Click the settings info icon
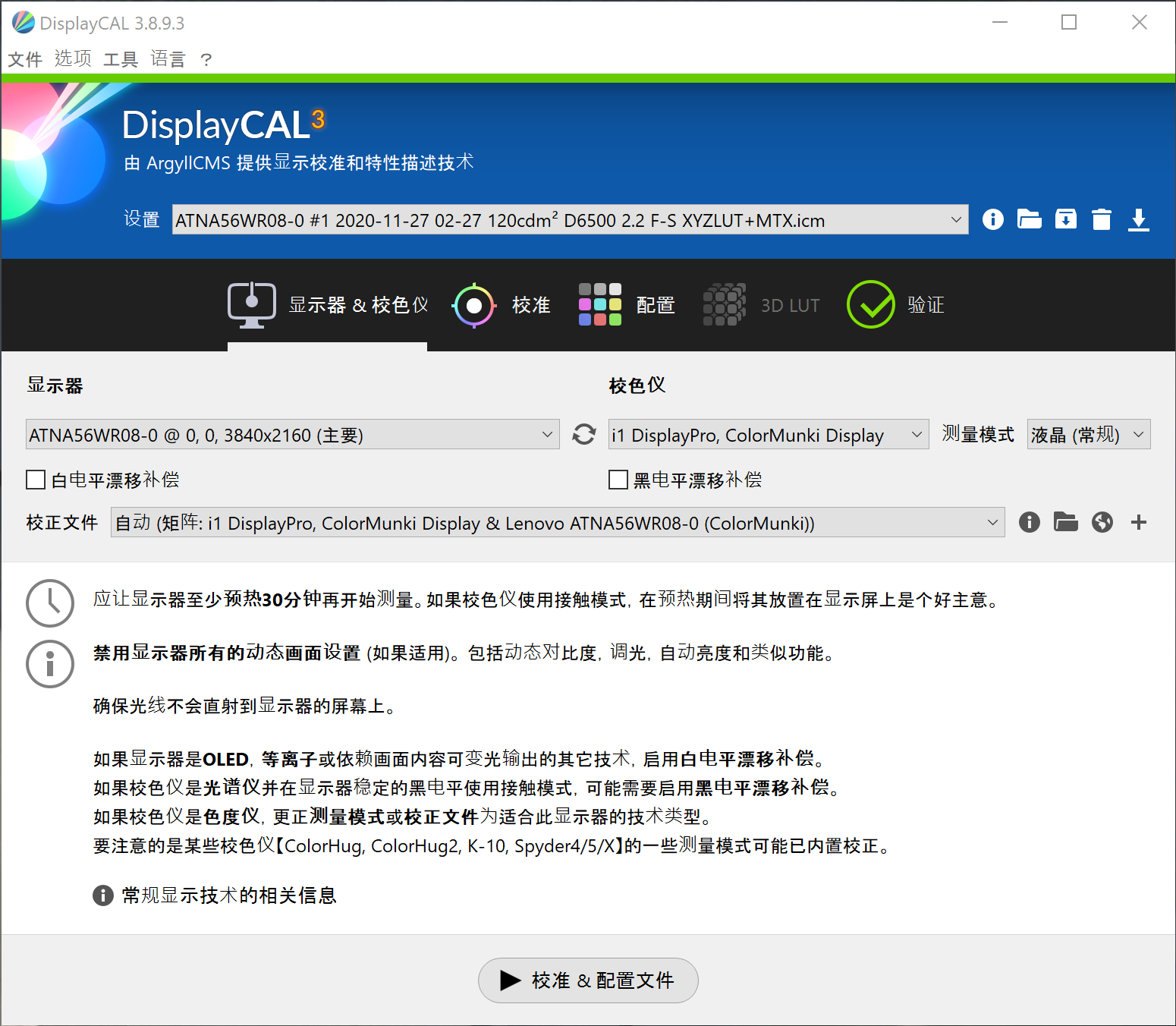Image resolution: width=1176 pixels, height=1026 pixels. (x=992, y=219)
